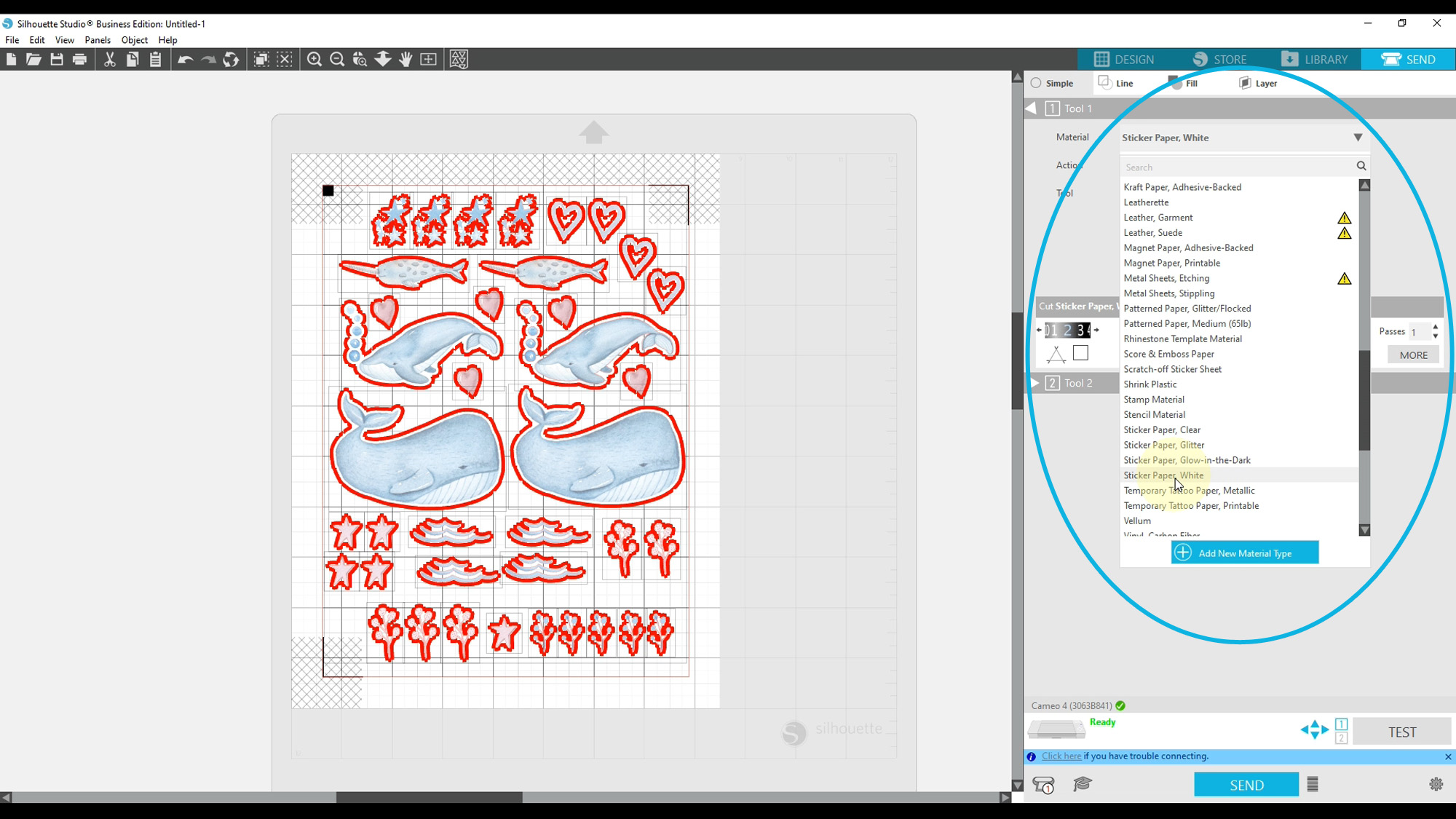1456x819 pixels.
Task: Switch to the LIBRARY tab
Action: coord(1314,59)
